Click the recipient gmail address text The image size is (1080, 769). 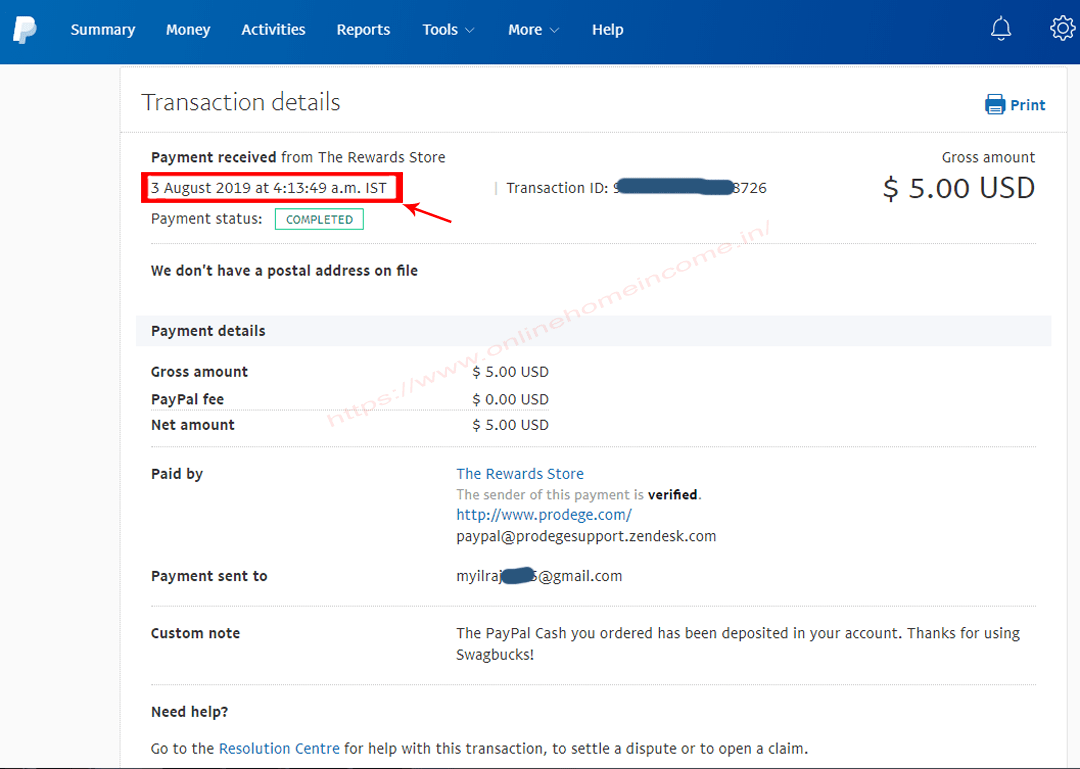pyautogui.click(x=539, y=575)
